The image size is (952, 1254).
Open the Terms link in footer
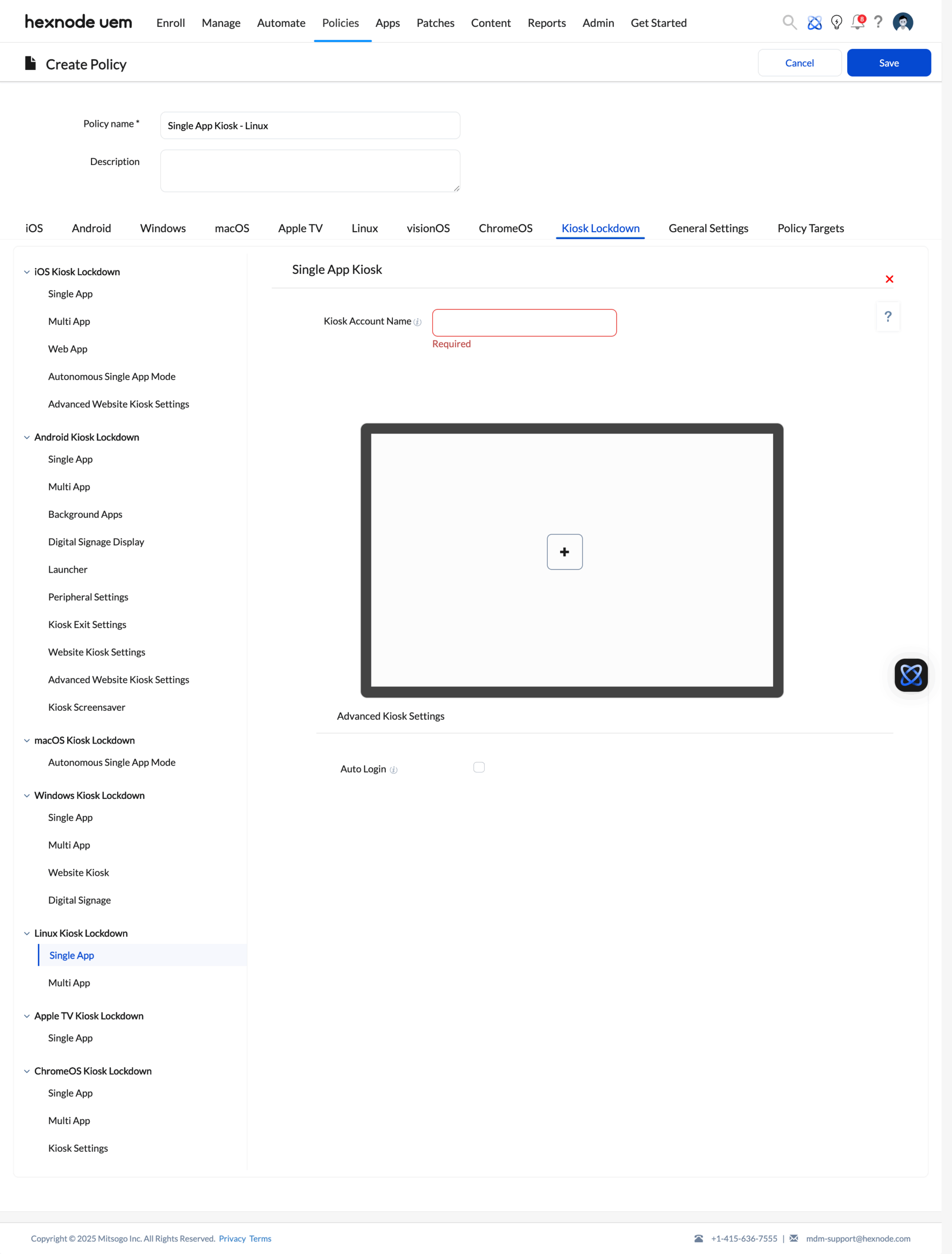click(x=260, y=1239)
